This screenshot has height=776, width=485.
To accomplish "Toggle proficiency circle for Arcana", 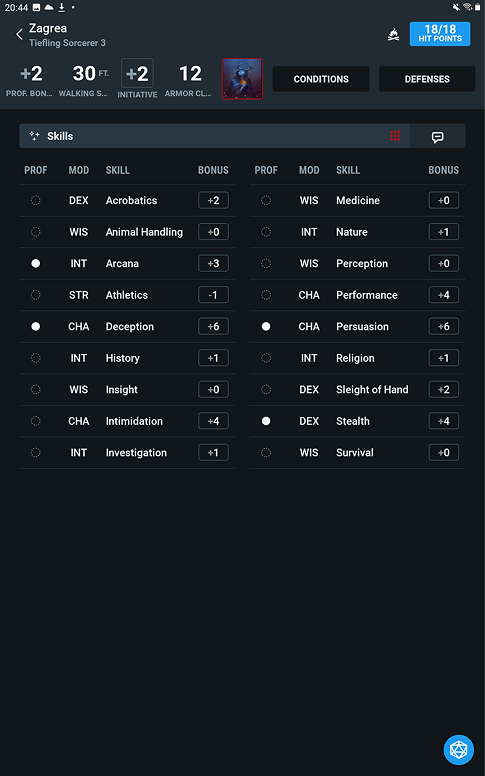I will pyautogui.click(x=36, y=263).
